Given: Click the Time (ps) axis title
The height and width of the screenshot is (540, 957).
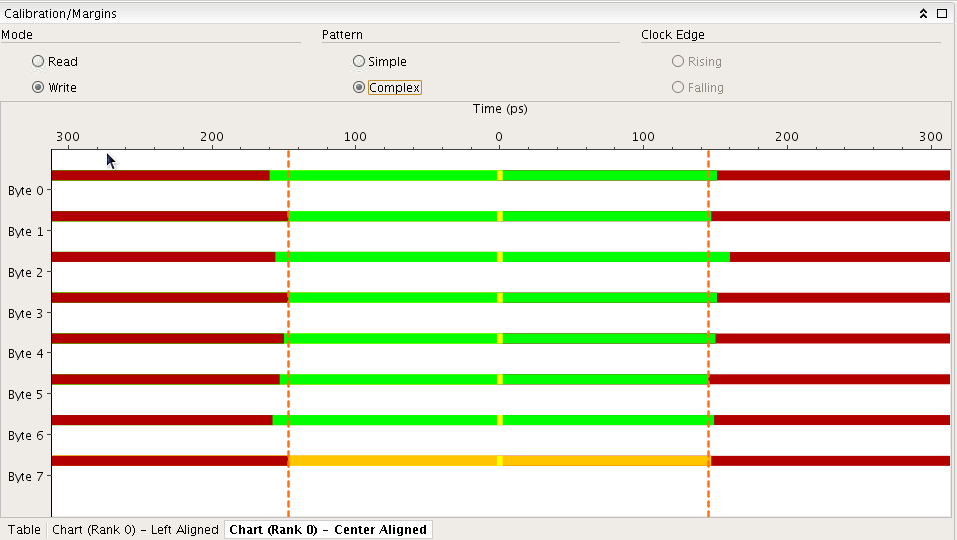Looking at the screenshot, I should coord(500,108).
